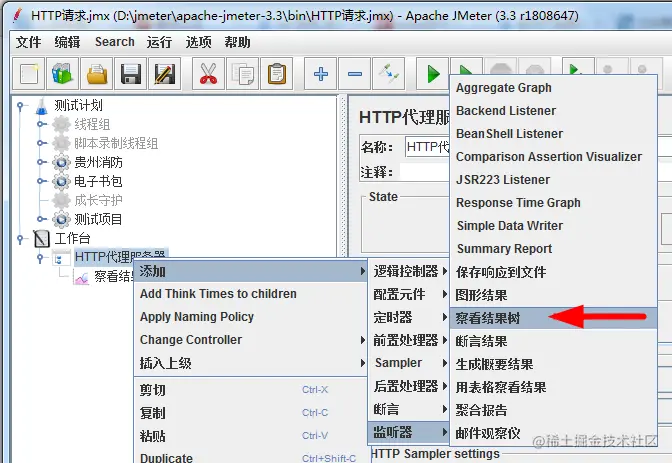The width and height of the screenshot is (672, 463).
Task: Click the disabled gear icon beside 线程组
Action: [x=61, y=124]
